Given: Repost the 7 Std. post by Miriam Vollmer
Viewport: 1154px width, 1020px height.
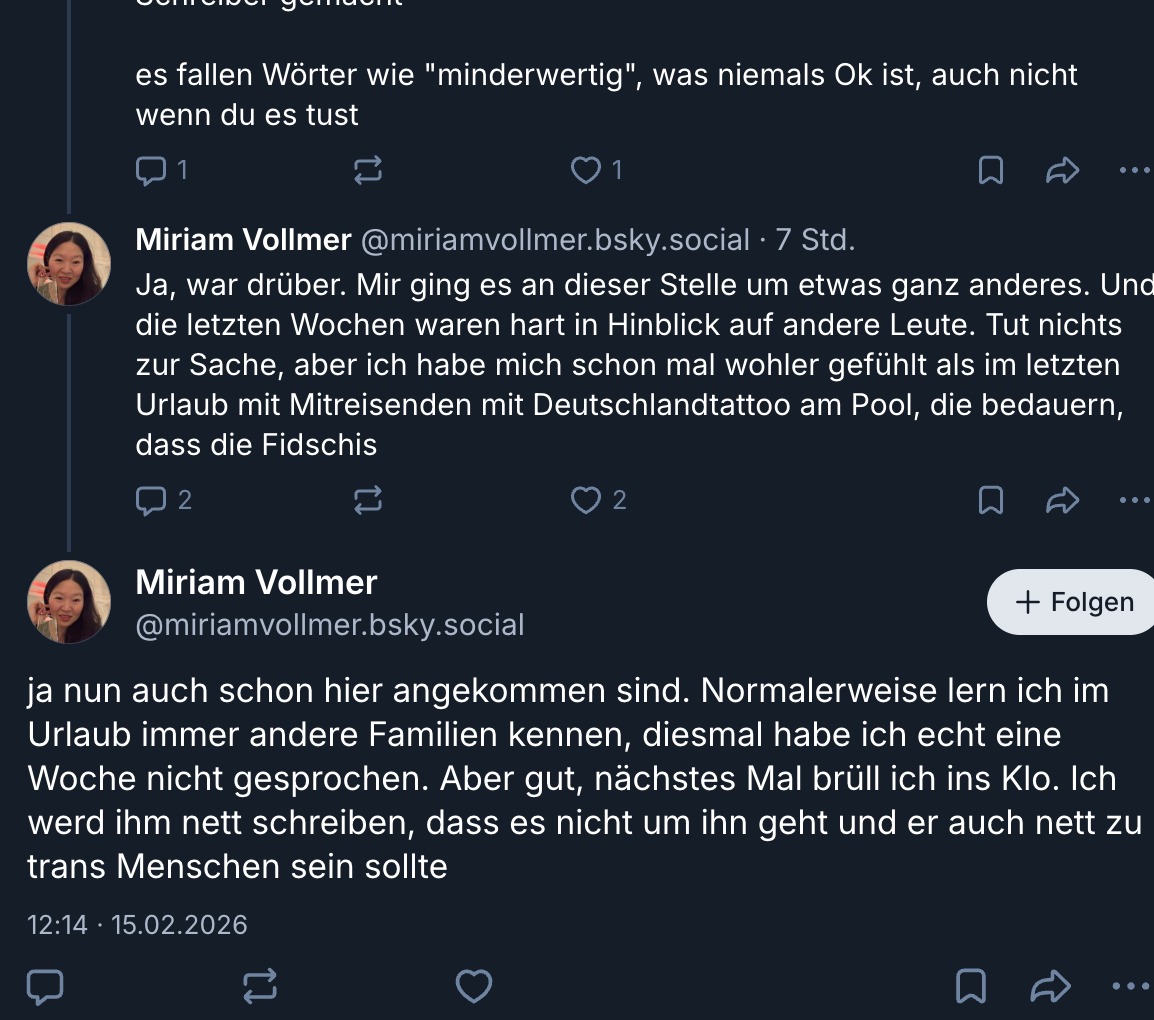Looking at the screenshot, I should 368,499.
